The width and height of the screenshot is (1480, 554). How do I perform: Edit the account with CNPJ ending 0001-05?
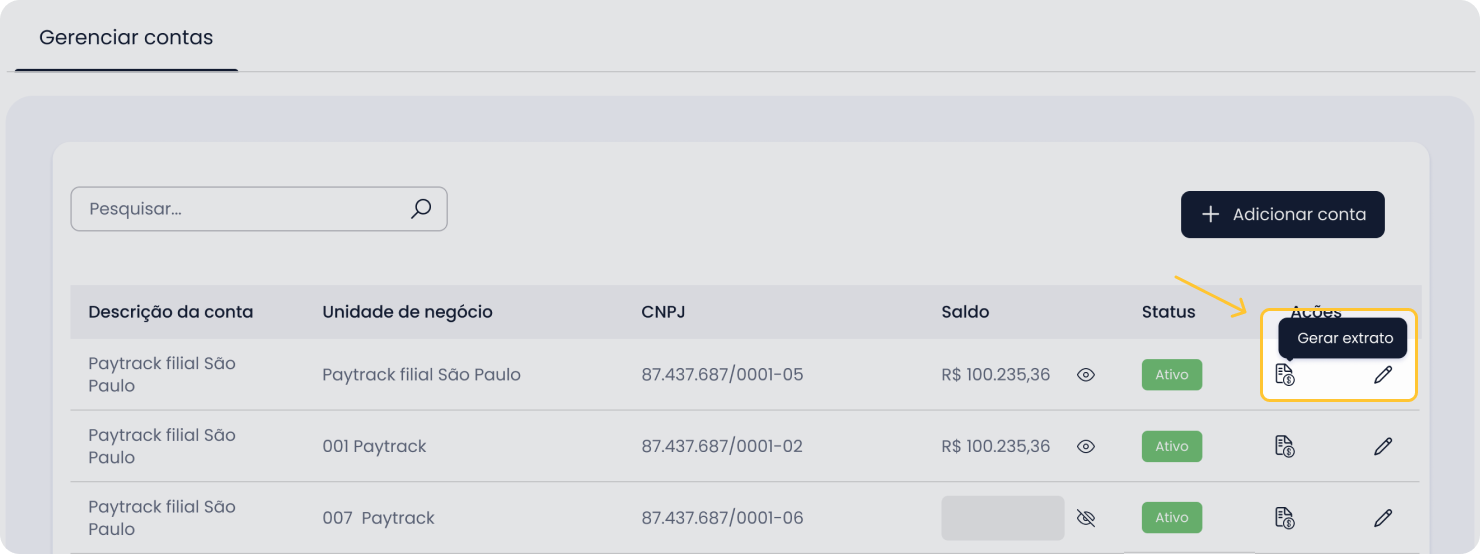(x=1383, y=375)
